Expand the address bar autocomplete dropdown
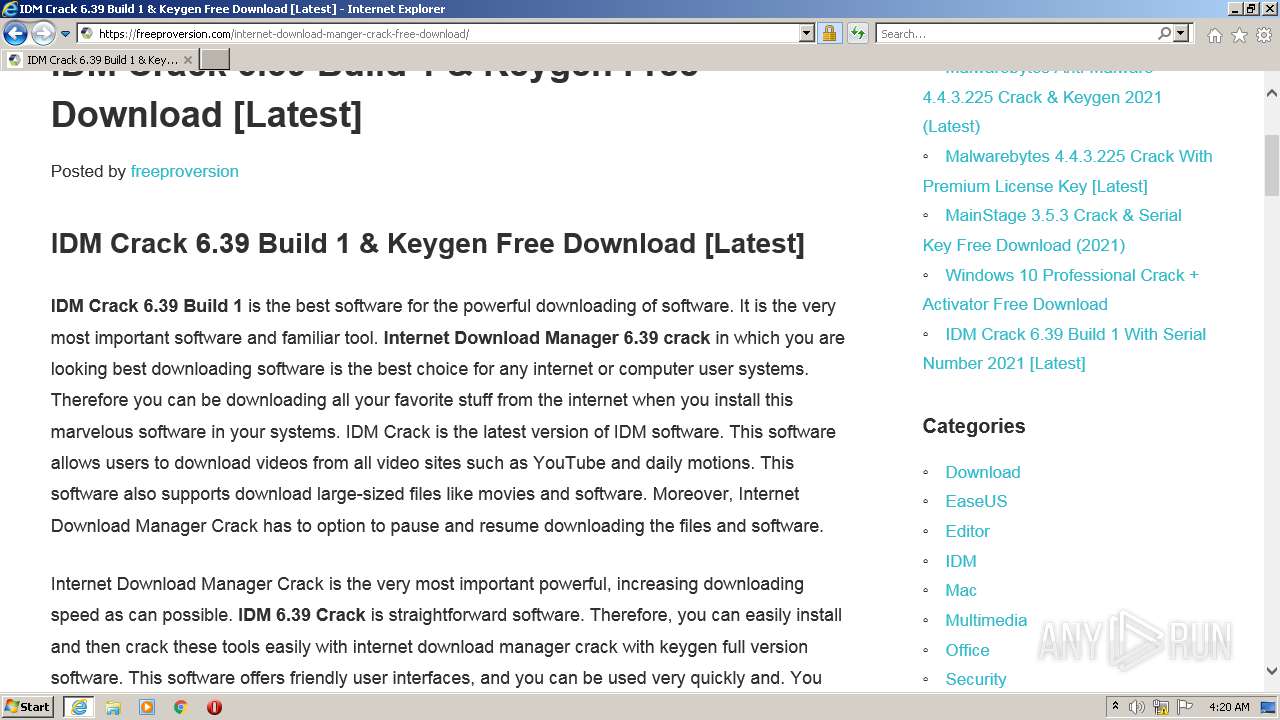The image size is (1280, 720). tap(807, 34)
